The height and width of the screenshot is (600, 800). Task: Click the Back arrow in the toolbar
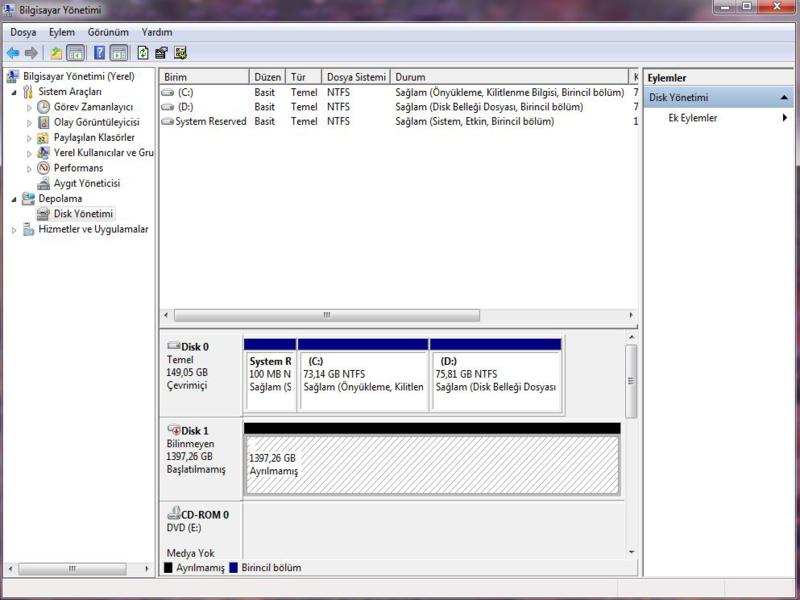pyautogui.click(x=13, y=53)
